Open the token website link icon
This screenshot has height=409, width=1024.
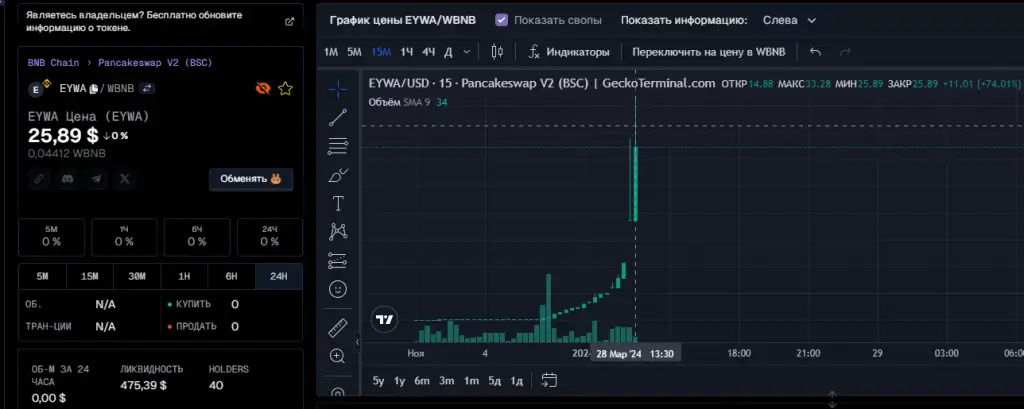click(x=39, y=179)
